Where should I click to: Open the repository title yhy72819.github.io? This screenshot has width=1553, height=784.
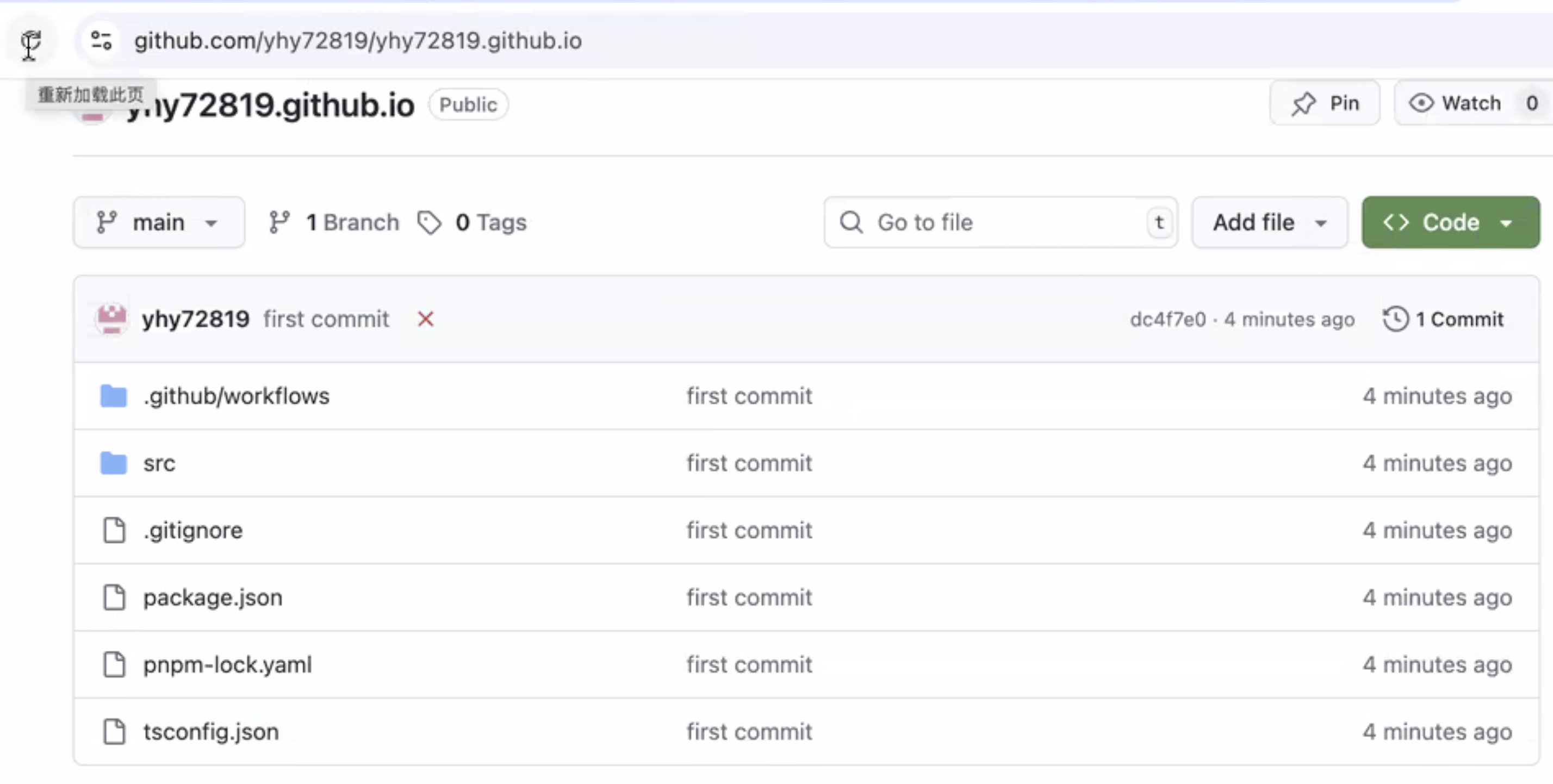271,105
